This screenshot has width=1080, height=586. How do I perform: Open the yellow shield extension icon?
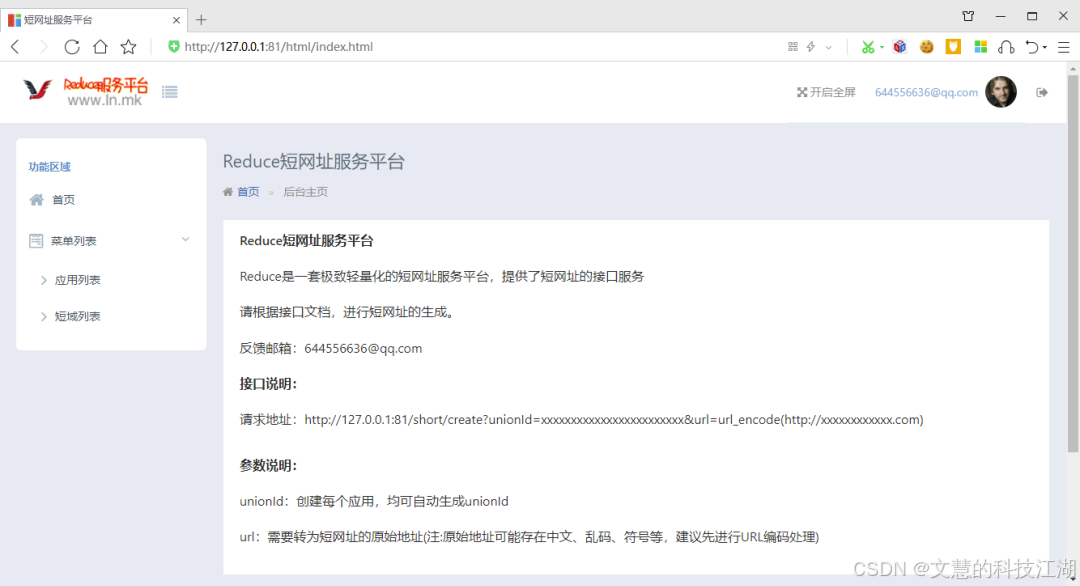[x=953, y=47]
